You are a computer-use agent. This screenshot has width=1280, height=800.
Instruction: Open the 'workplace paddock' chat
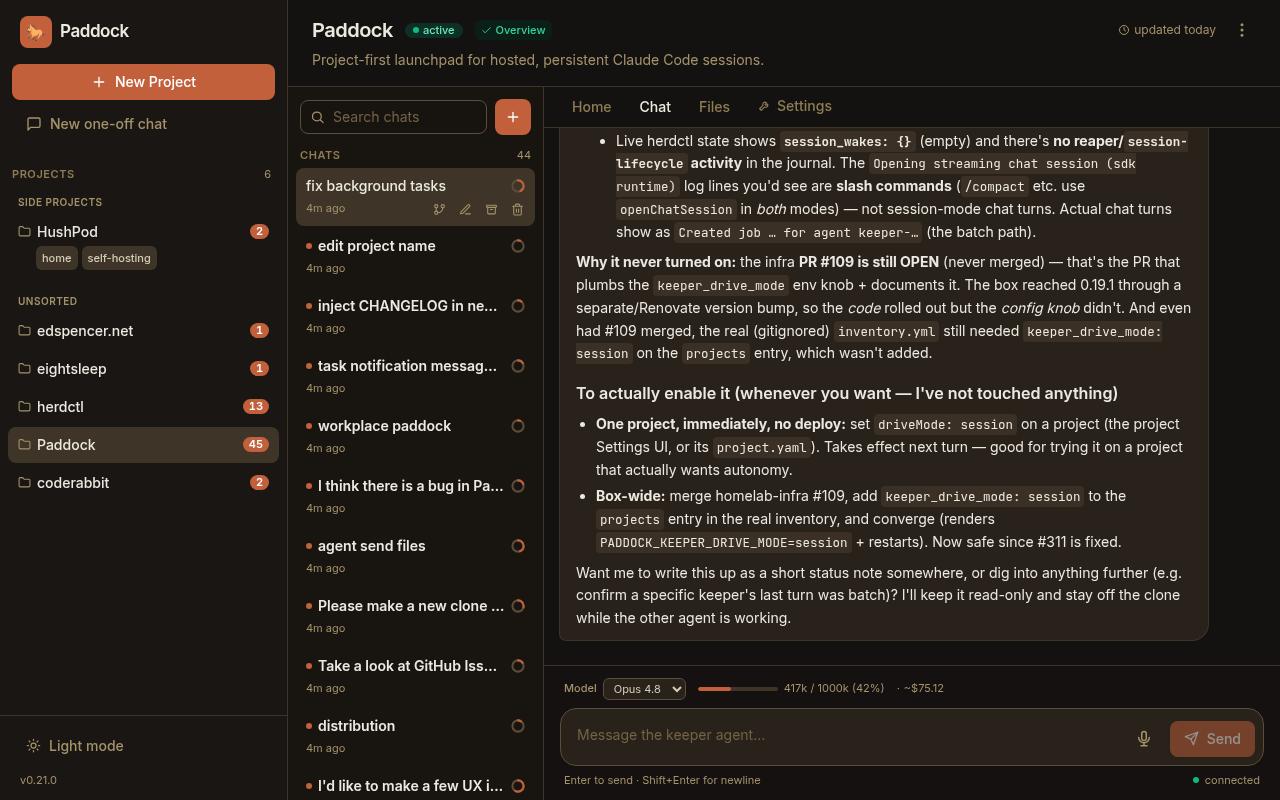[415, 437]
